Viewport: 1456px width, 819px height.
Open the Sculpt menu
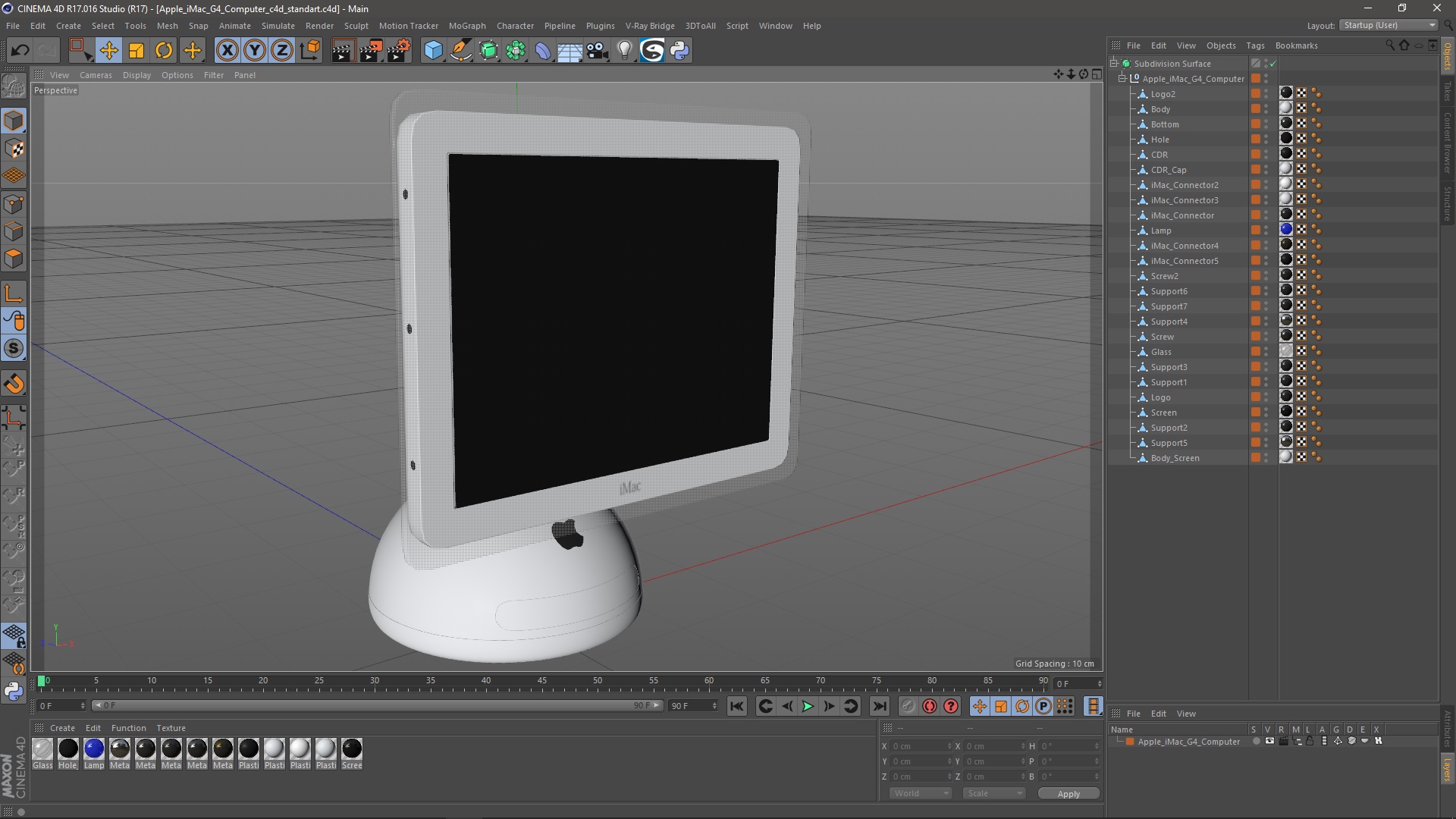pos(356,26)
